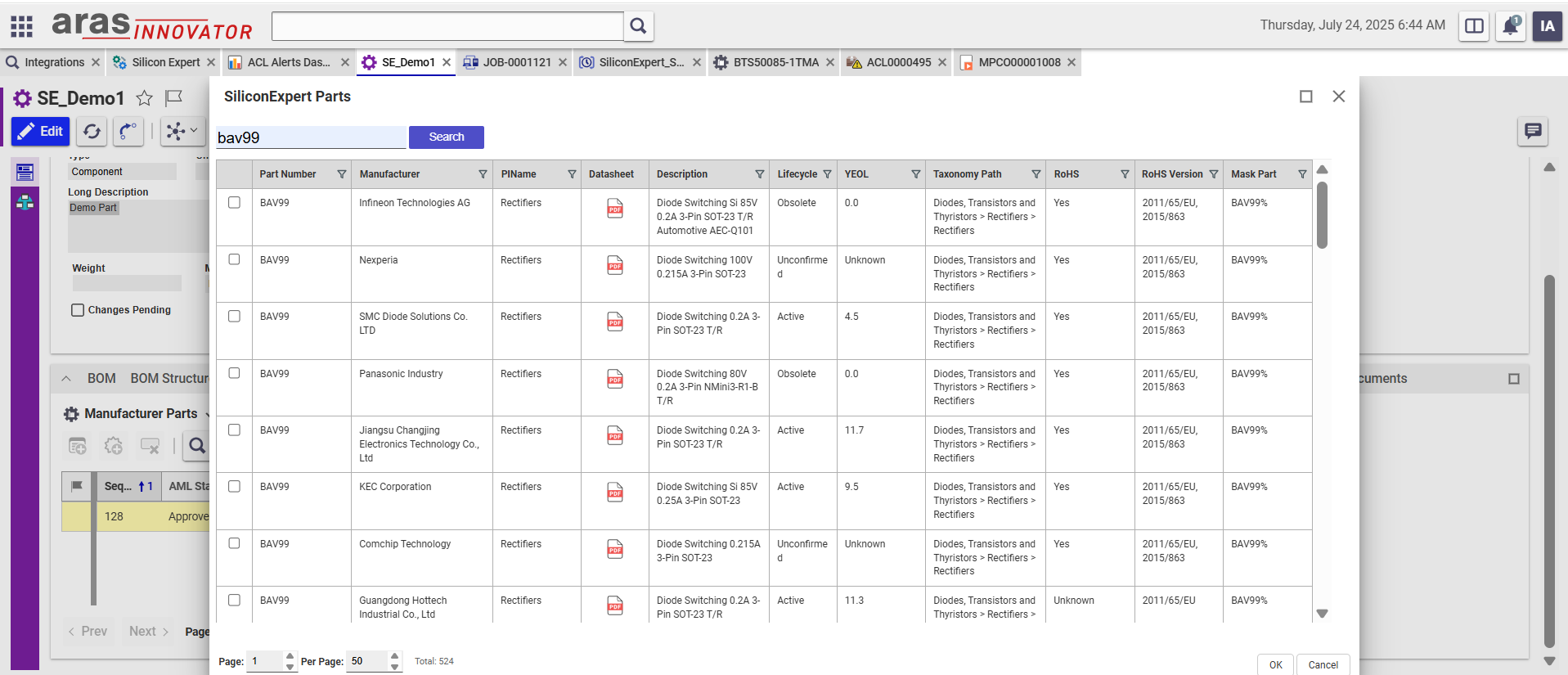Image resolution: width=1568 pixels, height=675 pixels.
Task: Refresh the SE_Demo1 item
Action: (x=92, y=131)
